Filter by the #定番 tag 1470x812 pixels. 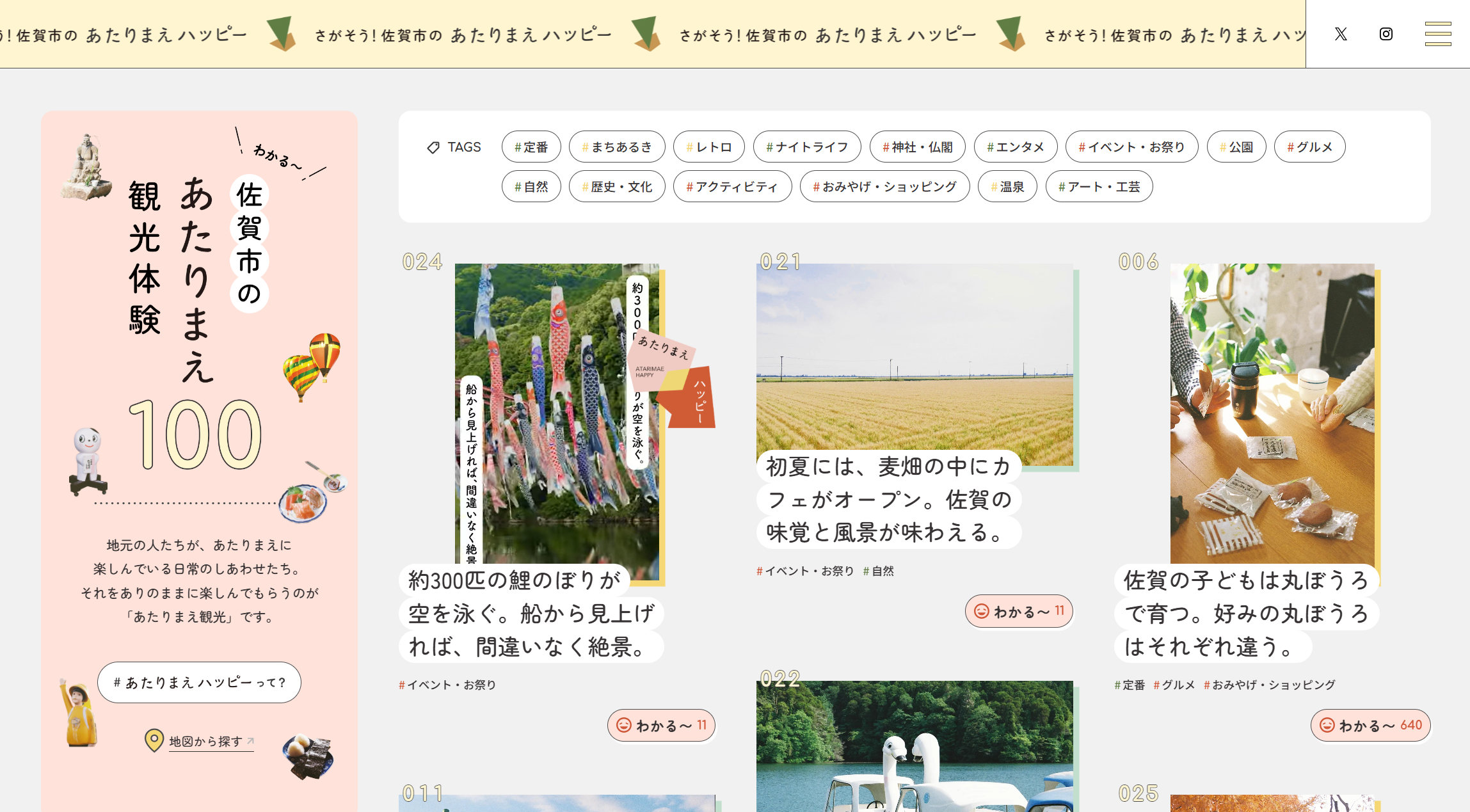point(531,147)
